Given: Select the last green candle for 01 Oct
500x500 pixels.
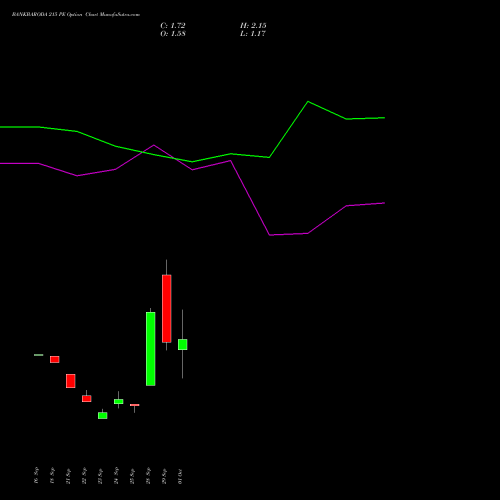Looking at the screenshot, I should (x=183, y=344).
